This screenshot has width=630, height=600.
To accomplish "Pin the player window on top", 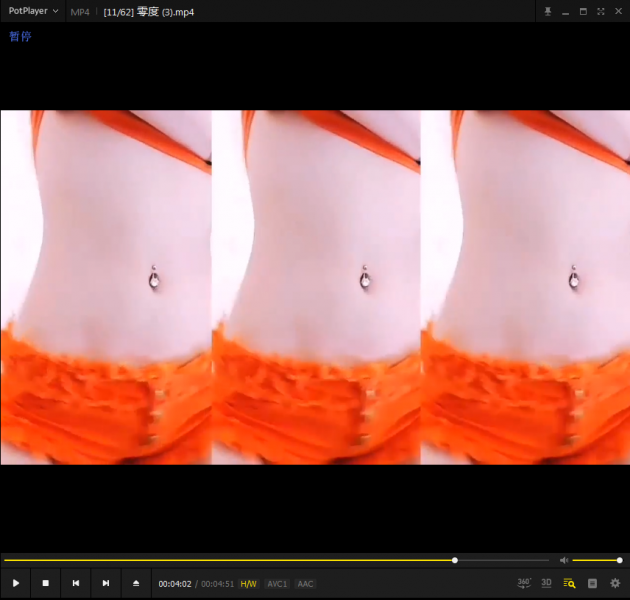I will coord(547,11).
